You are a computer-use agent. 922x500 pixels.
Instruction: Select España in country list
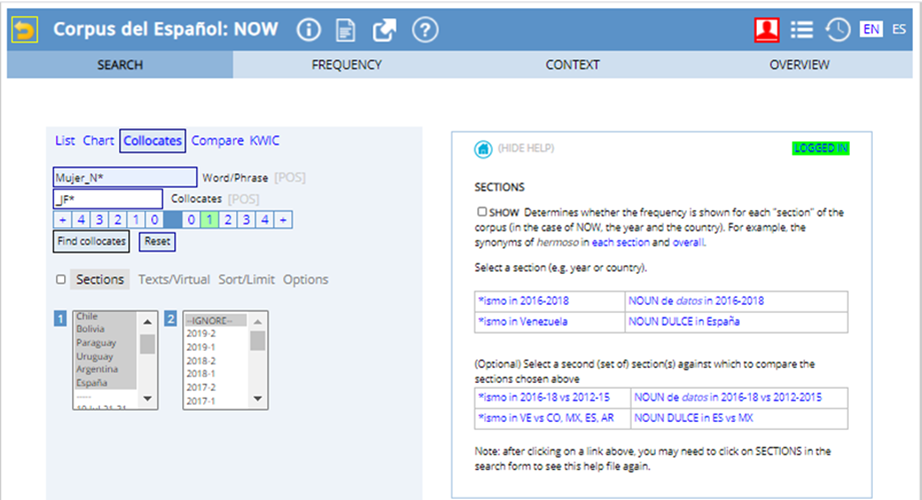[94, 383]
